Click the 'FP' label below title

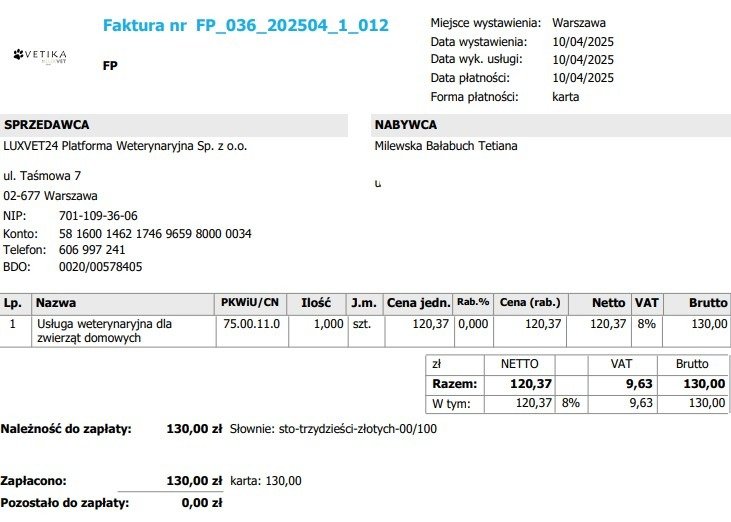(110, 66)
